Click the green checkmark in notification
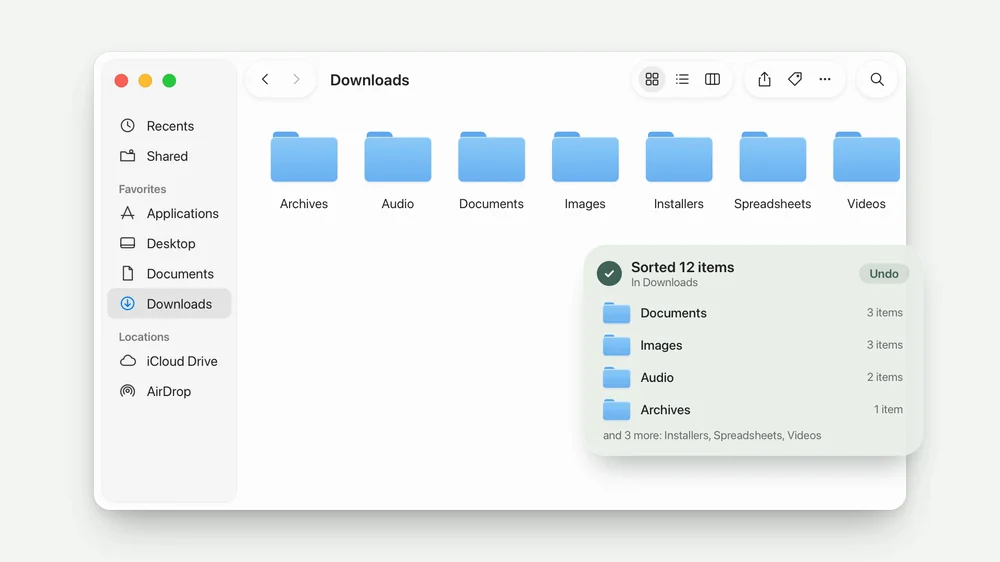Image resolution: width=1000 pixels, height=562 pixels. 609,274
